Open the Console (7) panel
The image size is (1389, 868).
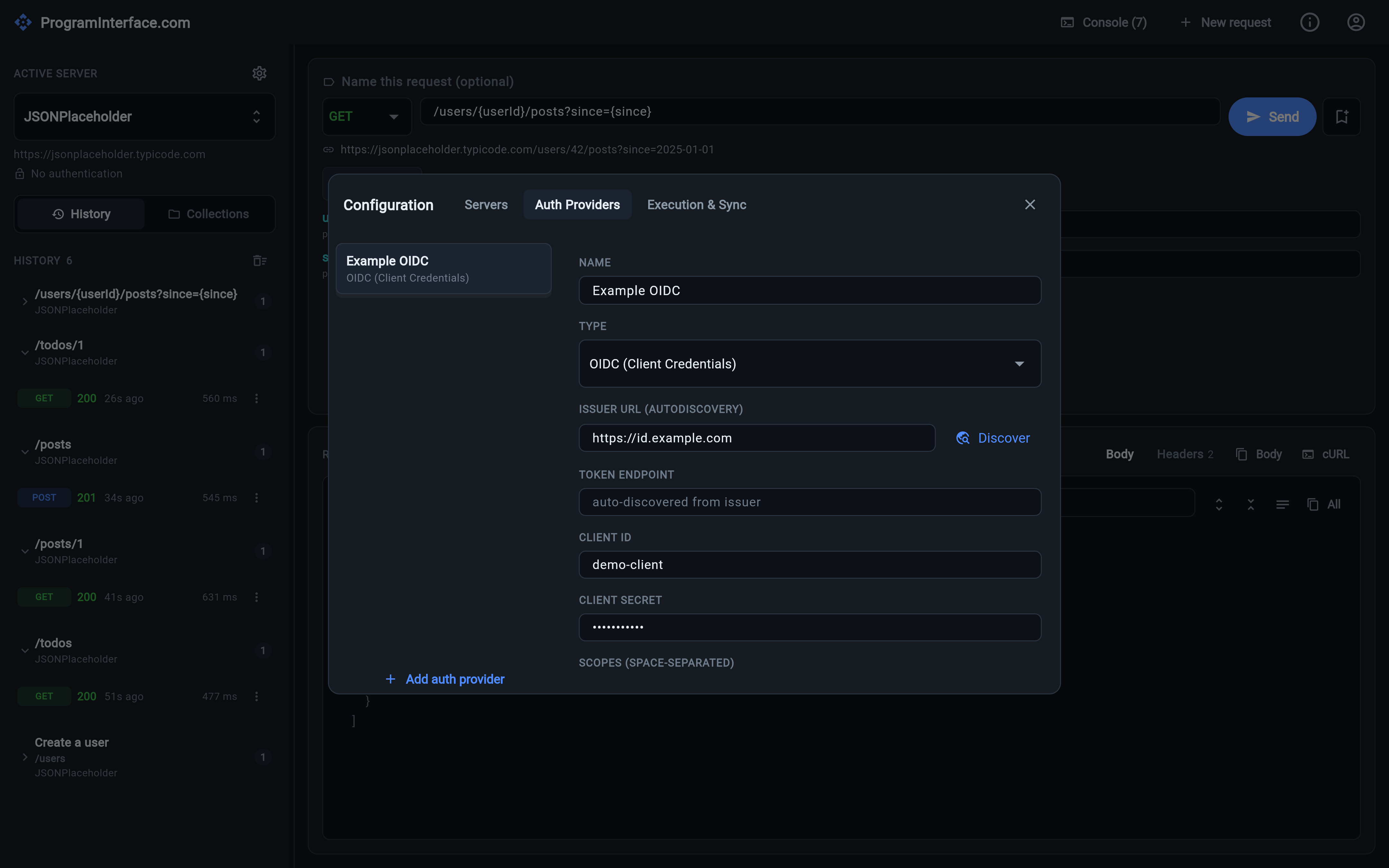point(1103,23)
